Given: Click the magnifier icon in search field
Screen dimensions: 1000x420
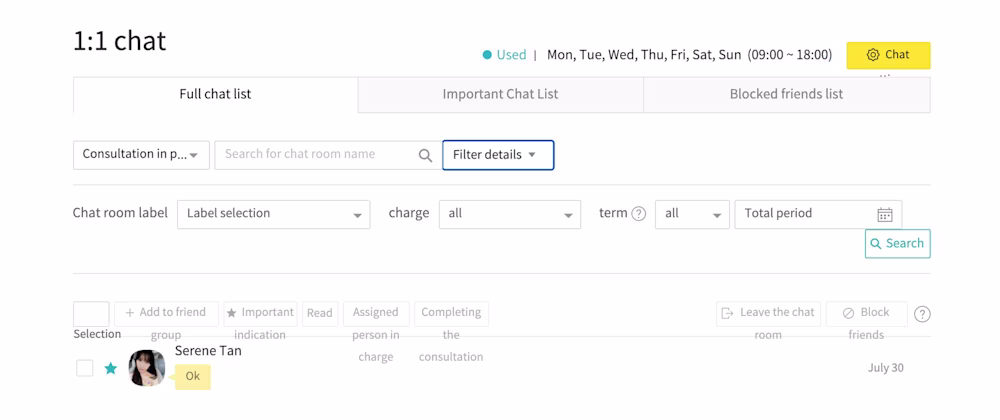Looking at the screenshot, I should coord(425,156).
